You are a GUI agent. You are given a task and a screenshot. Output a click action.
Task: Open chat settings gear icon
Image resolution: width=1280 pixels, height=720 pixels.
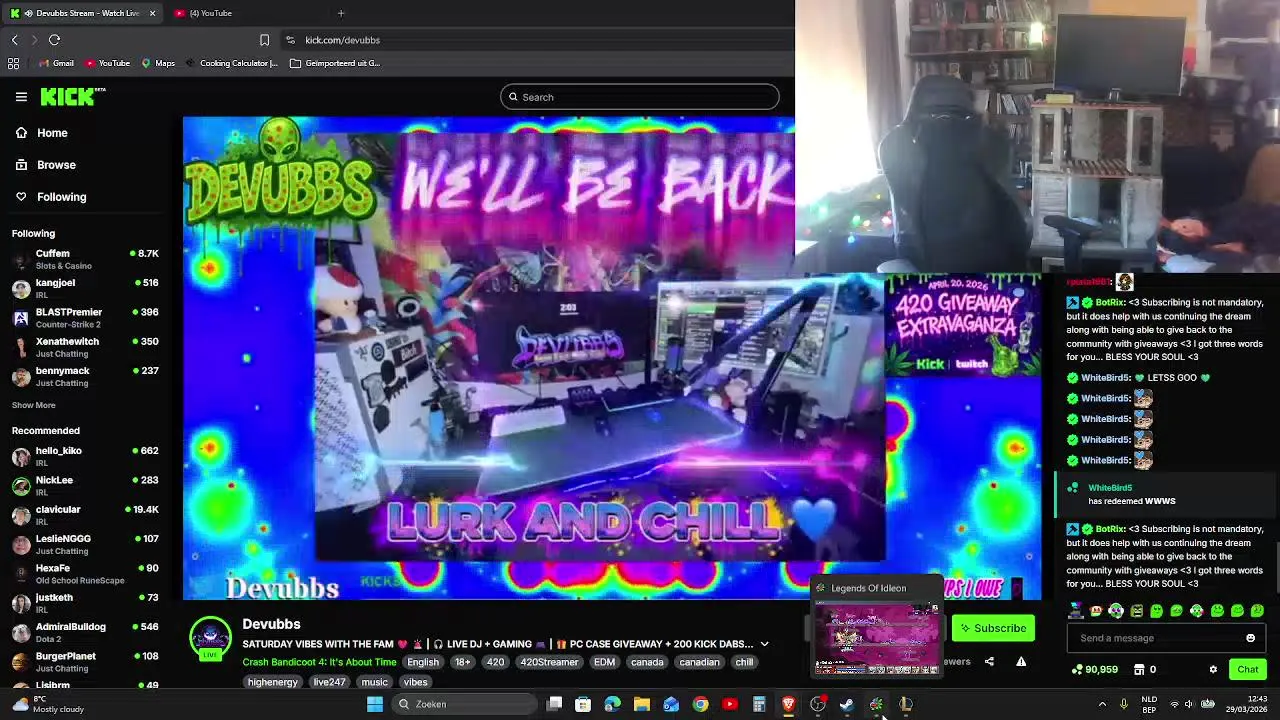point(1213,669)
